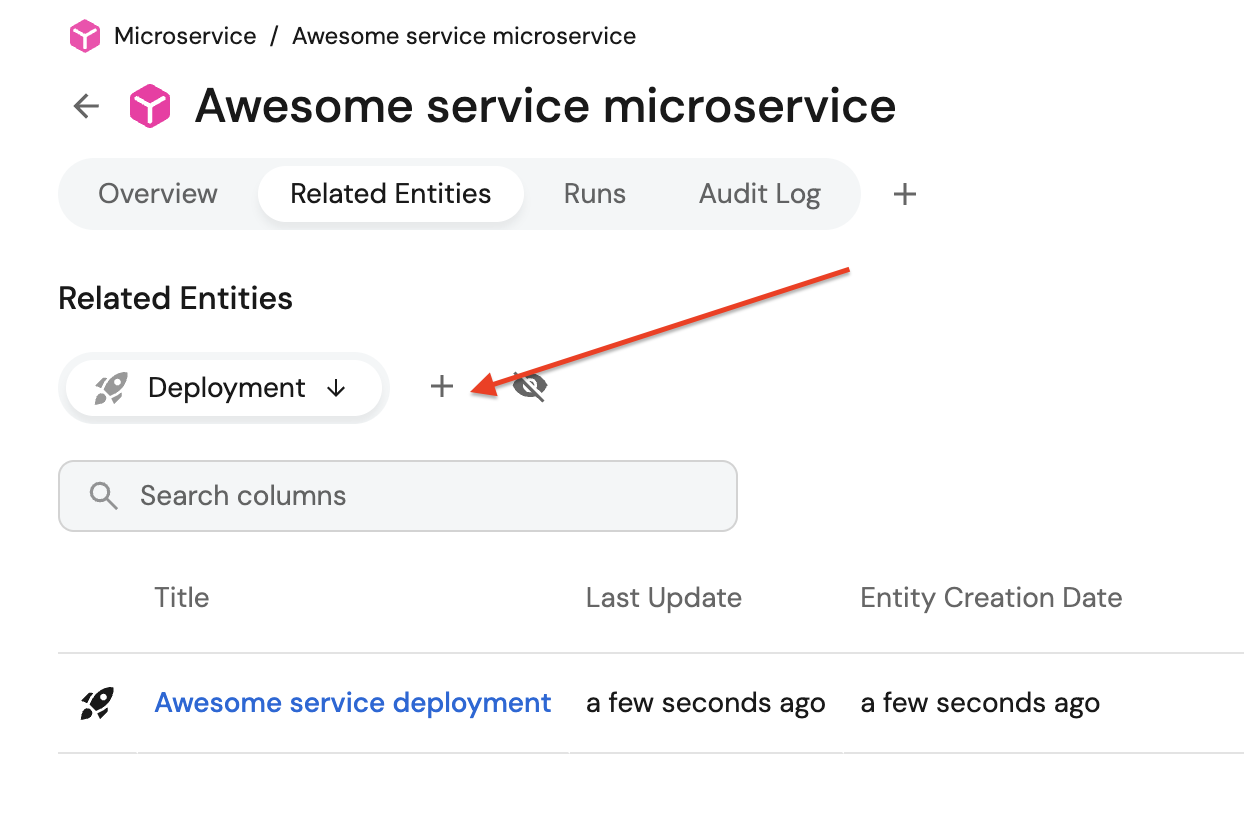The height and width of the screenshot is (834, 1244).
Task: Click the Entity Creation Date column header
Action: coord(991,598)
